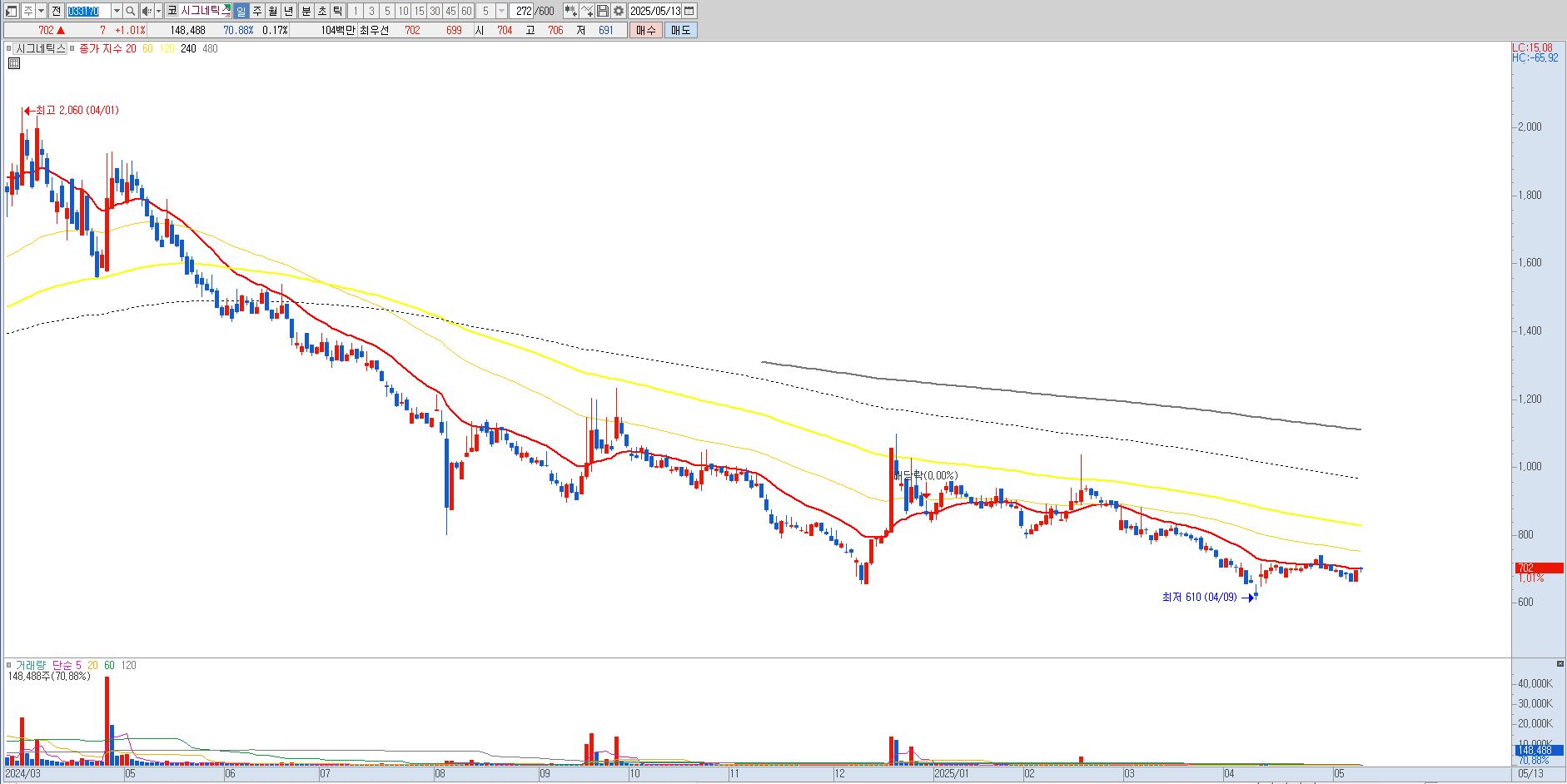Toggle the 거래량 volume legend marker

click(9, 665)
